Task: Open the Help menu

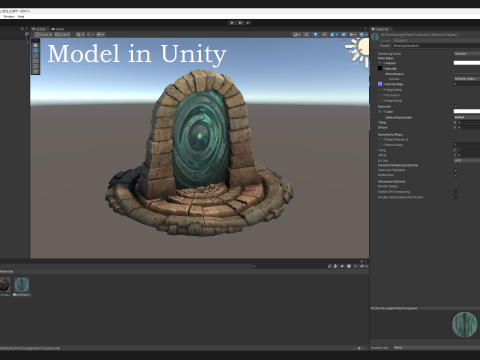Action: (x=21, y=16)
